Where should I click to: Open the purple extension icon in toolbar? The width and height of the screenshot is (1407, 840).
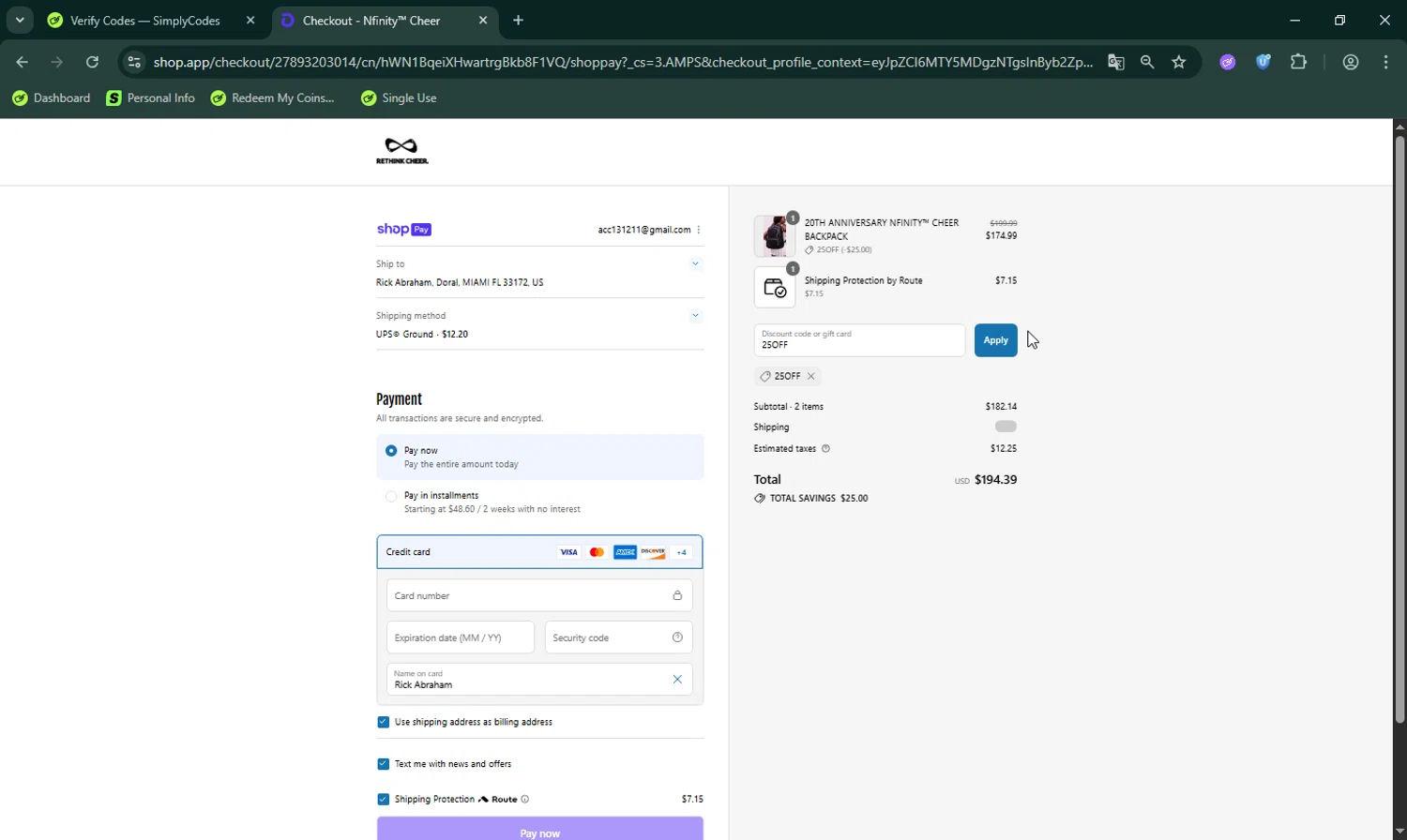point(1228,62)
